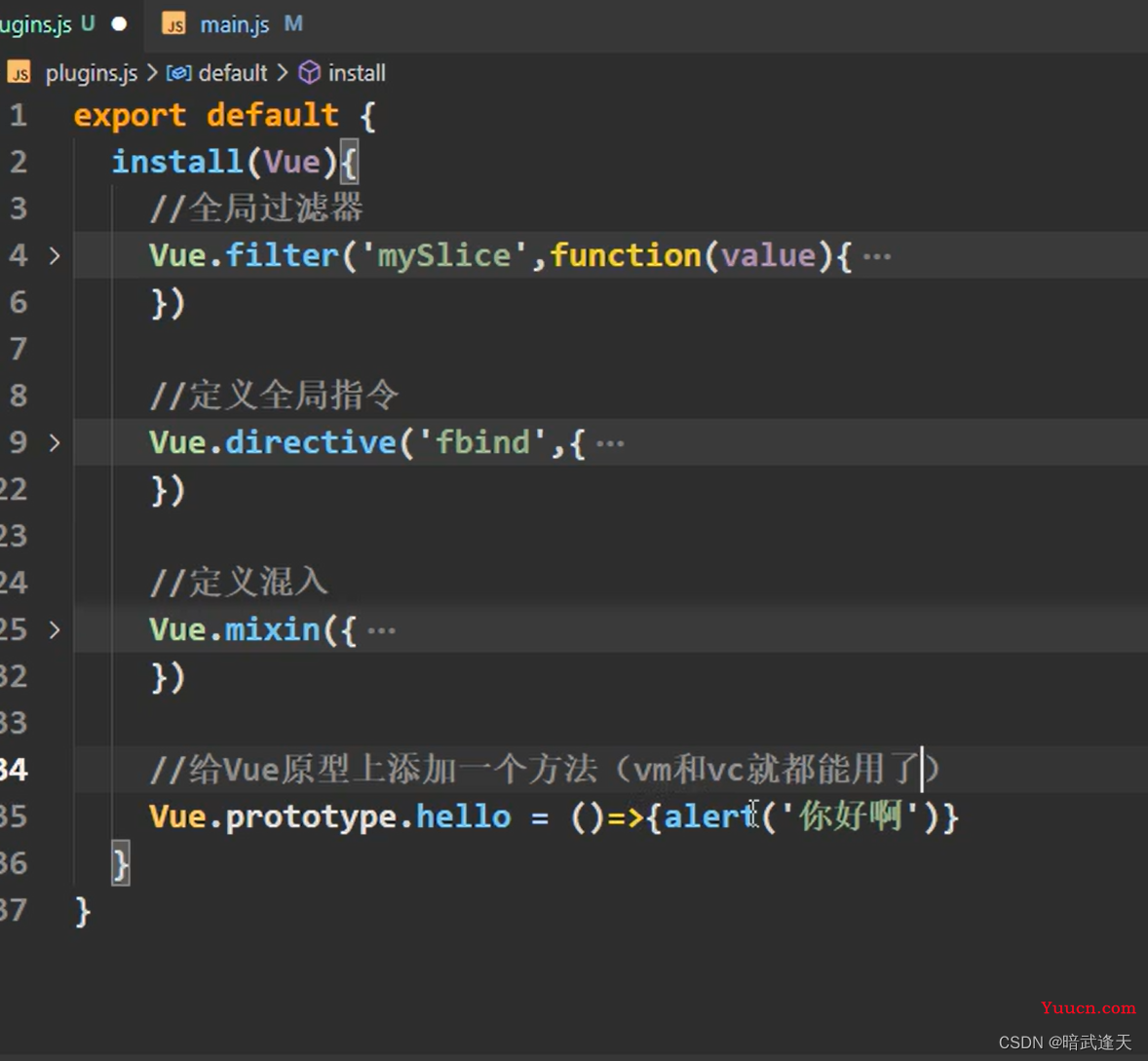The image size is (1148, 1061).
Task: Expand folded Vue.directive block at line 9
Action: (x=55, y=442)
